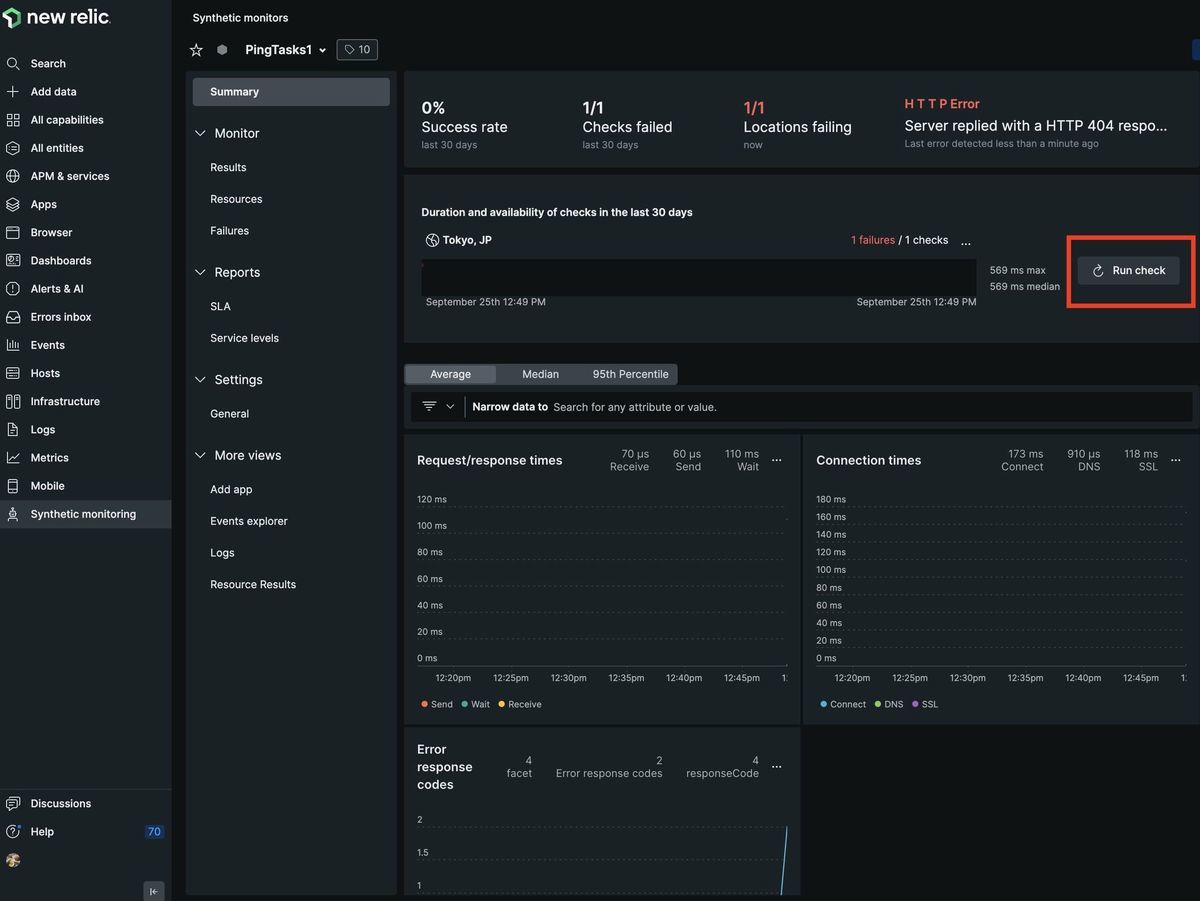Open Connection times chart menu
This screenshot has width=1200, height=901.
click(x=1175, y=460)
